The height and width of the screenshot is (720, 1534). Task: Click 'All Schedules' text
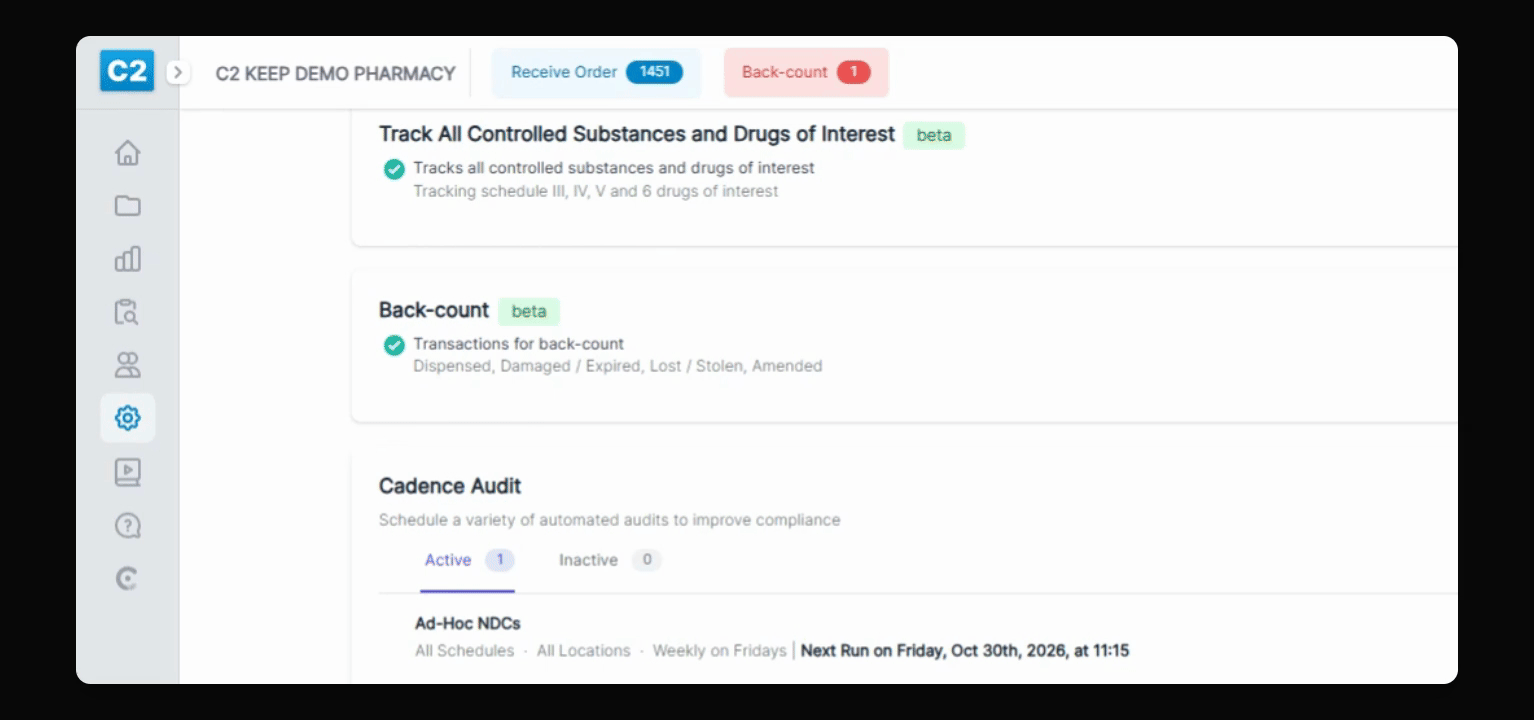pos(464,651)
